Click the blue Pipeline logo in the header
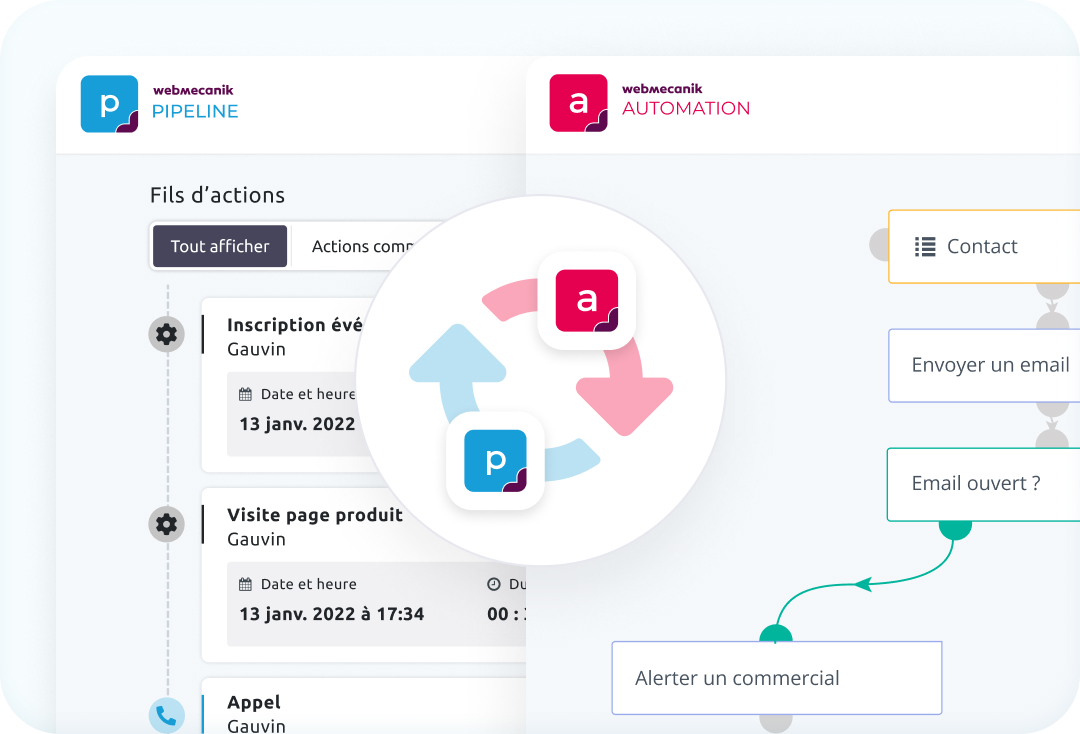This screenshot has height=734, width=1080. tap(109, 104)
